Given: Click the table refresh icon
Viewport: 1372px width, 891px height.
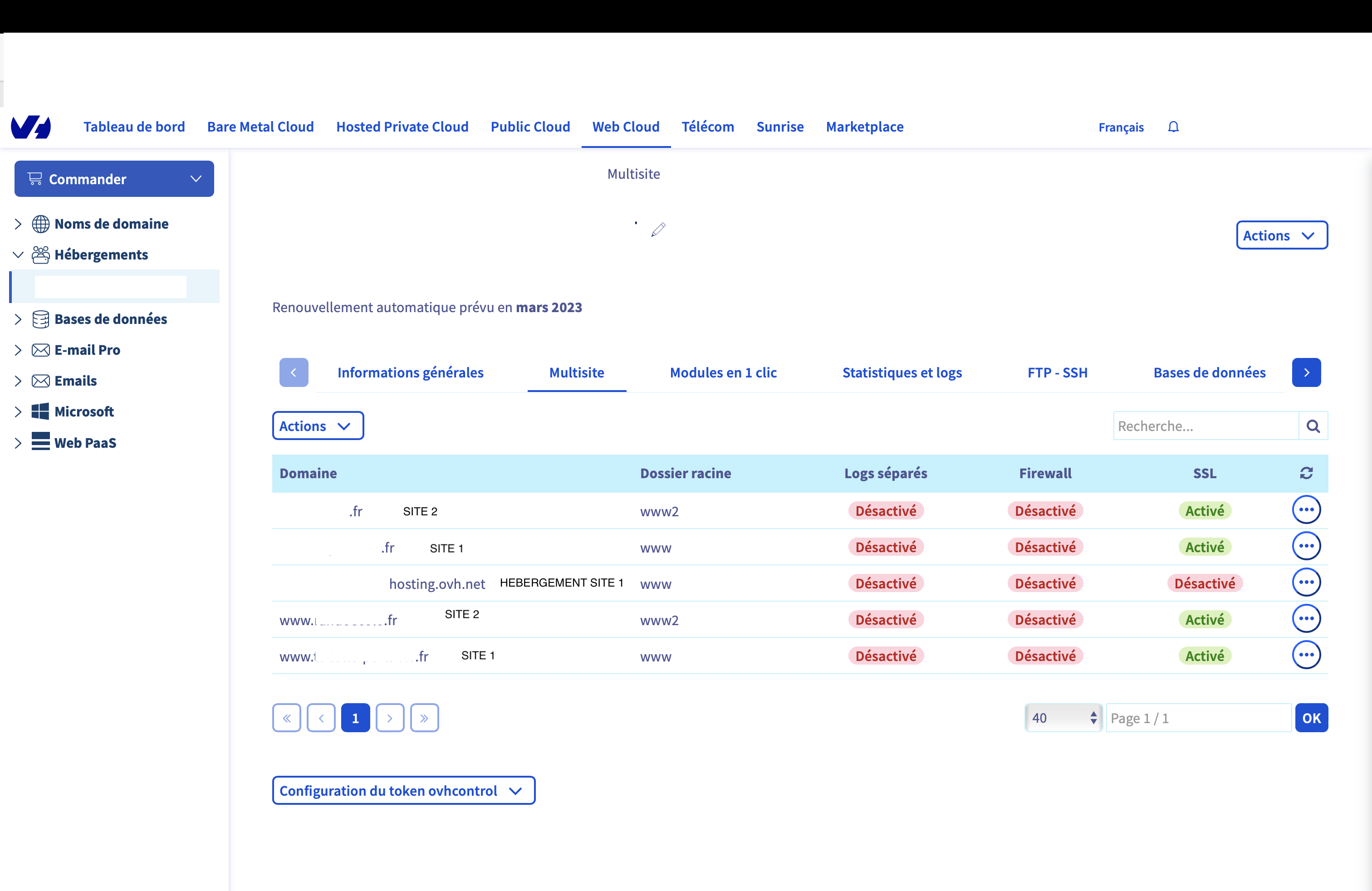Looking at the screenshot, I should pos(1306,473).
